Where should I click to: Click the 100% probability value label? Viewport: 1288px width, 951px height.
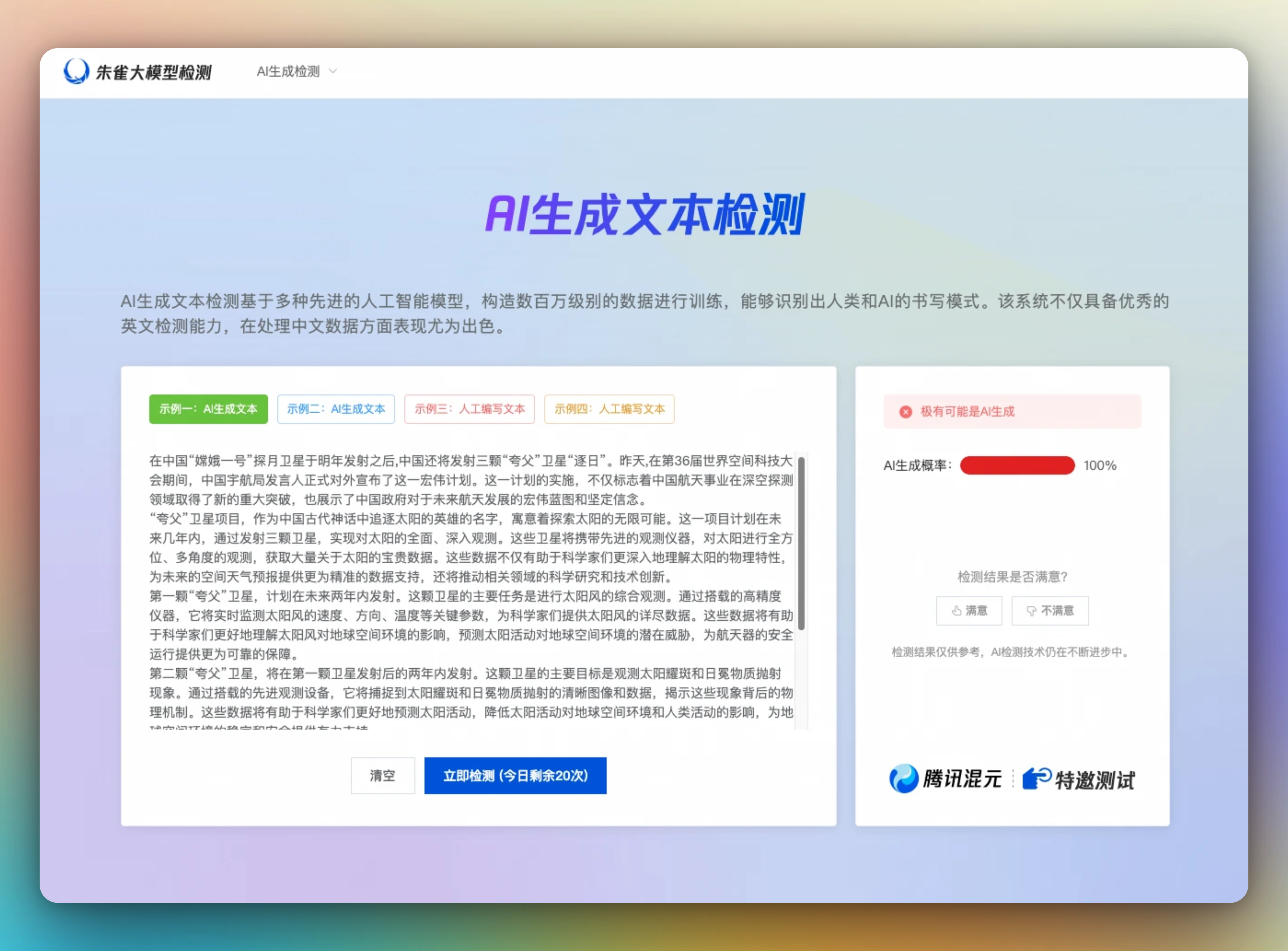coord(1099,465)
